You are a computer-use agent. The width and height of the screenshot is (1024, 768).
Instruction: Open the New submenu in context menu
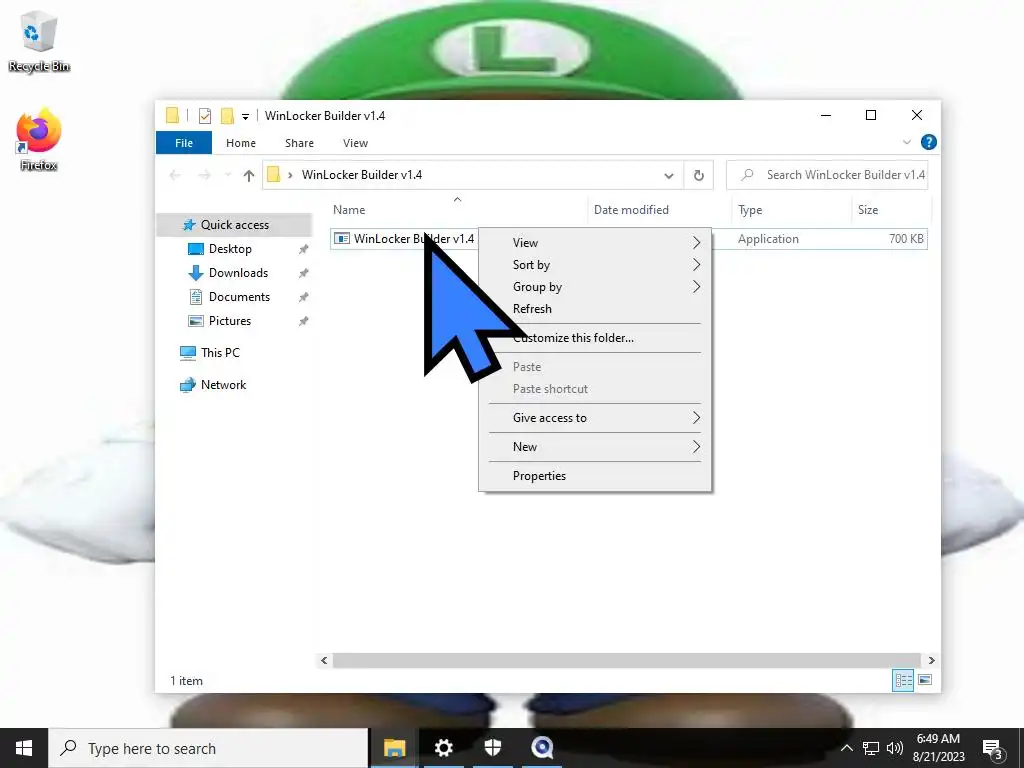point(595,447)
